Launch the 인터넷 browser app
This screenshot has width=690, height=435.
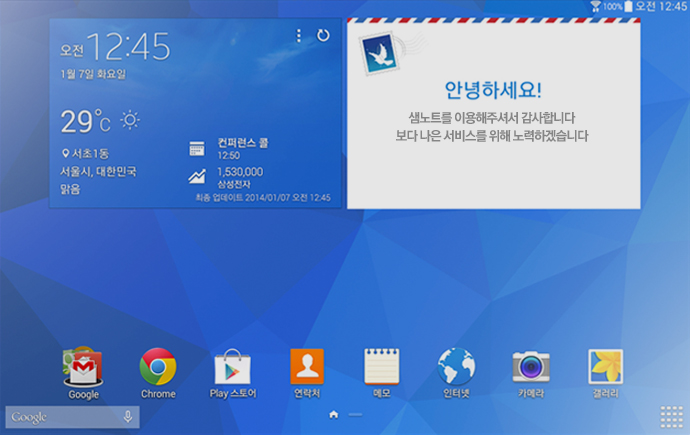(x=456, y=367)
